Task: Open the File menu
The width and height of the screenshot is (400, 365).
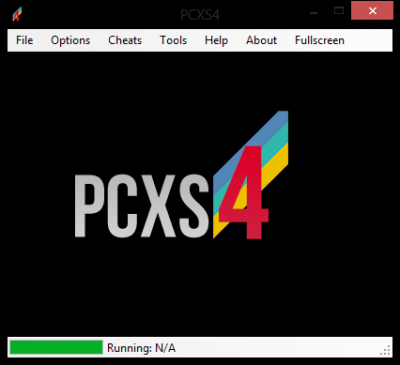Action: click(x=24, y=40)
